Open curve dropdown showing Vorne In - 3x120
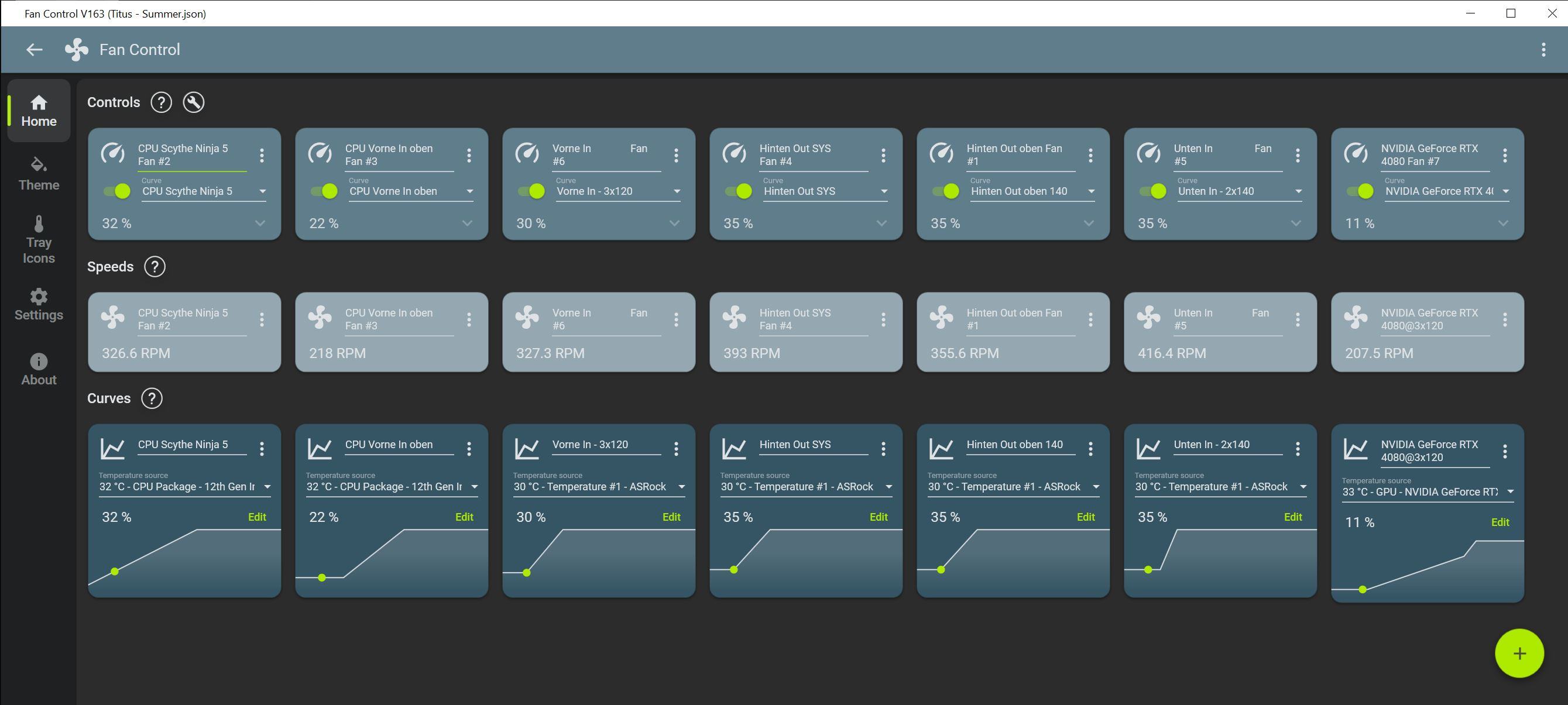The width and height of the screenshot is (1568, 705). (x=619, y=191)
